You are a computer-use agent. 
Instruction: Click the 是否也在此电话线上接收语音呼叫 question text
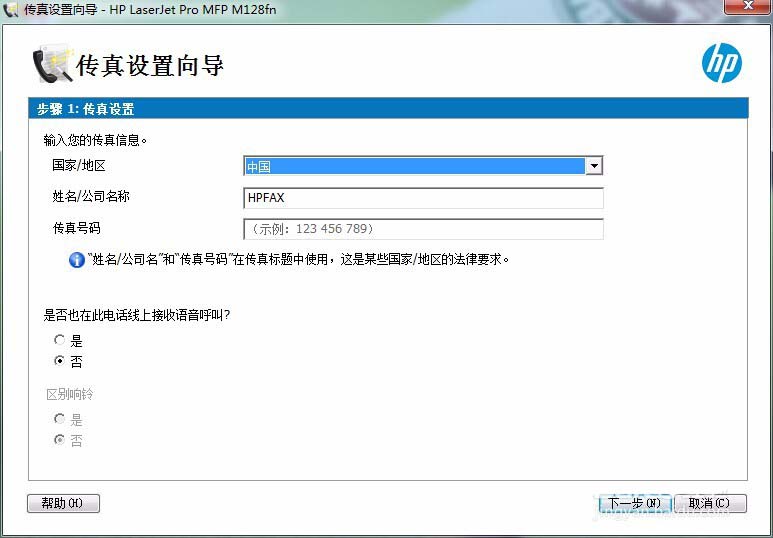point(137,315)
